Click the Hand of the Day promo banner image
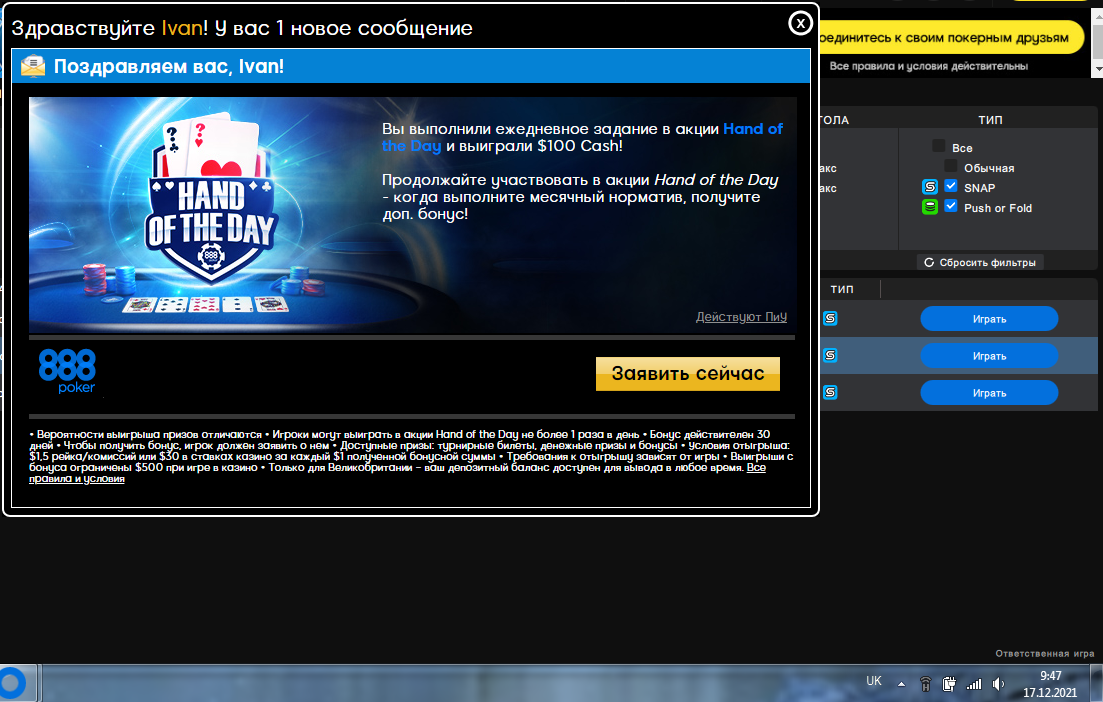This screenshot has height=702, width=1103. tap(412, 215)
